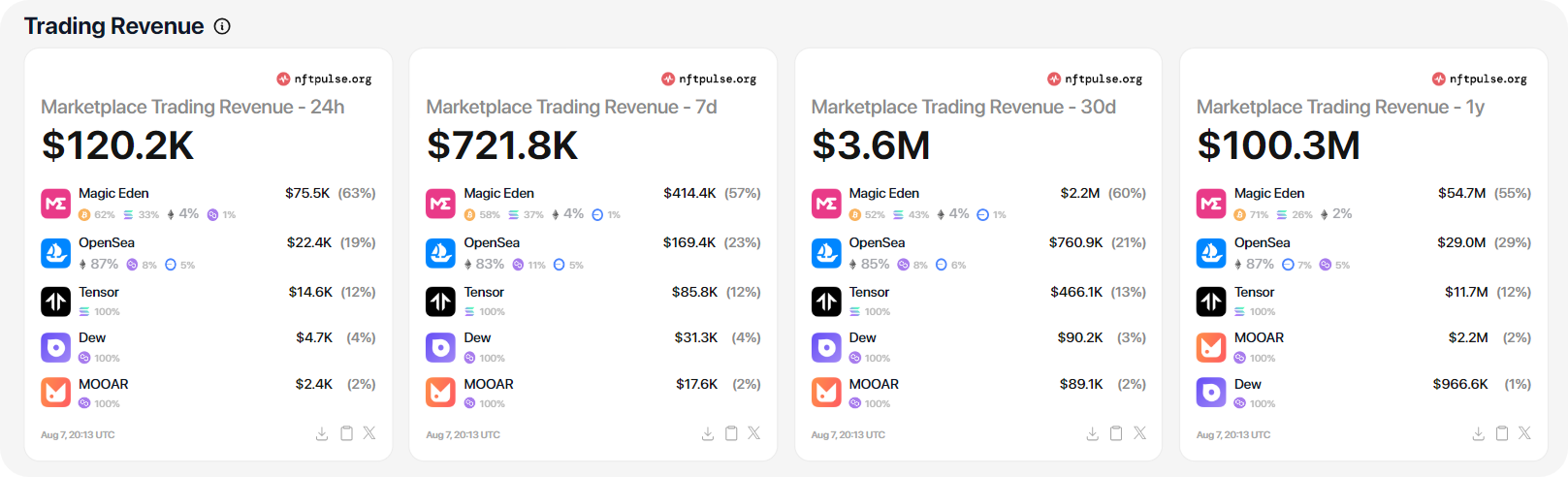Viewport: 1568px width, 477px height.
Task: Copy the 30d revenue card to clipboard
Action: (x=1116, y=433)
